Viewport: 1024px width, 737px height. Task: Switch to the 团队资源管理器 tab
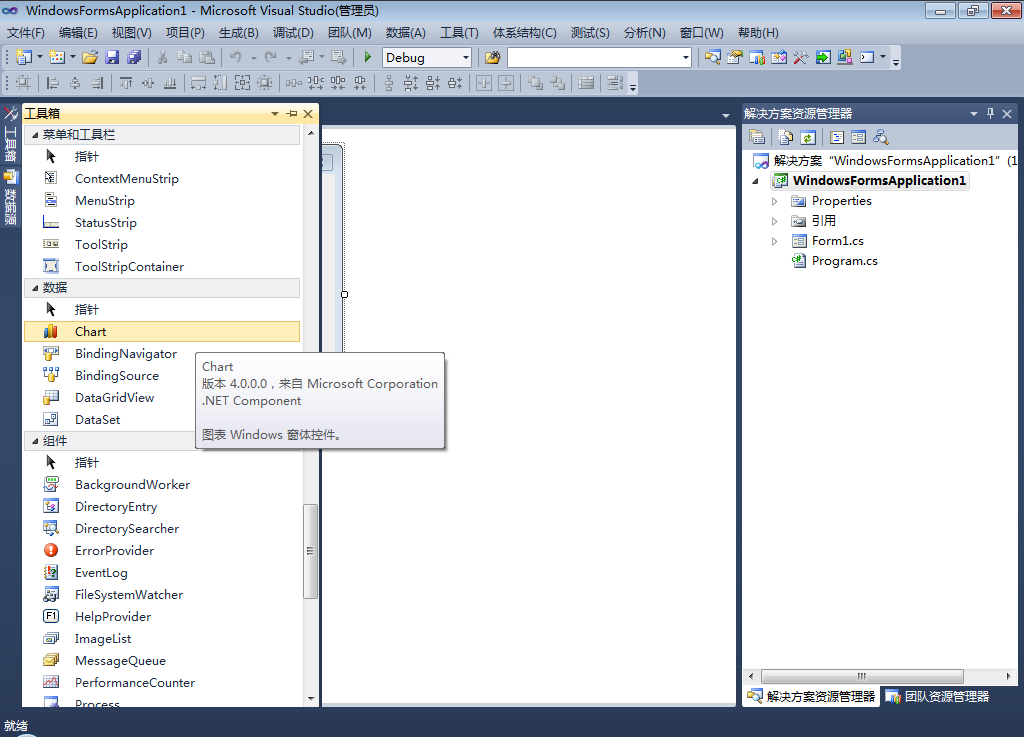(937, 696)
